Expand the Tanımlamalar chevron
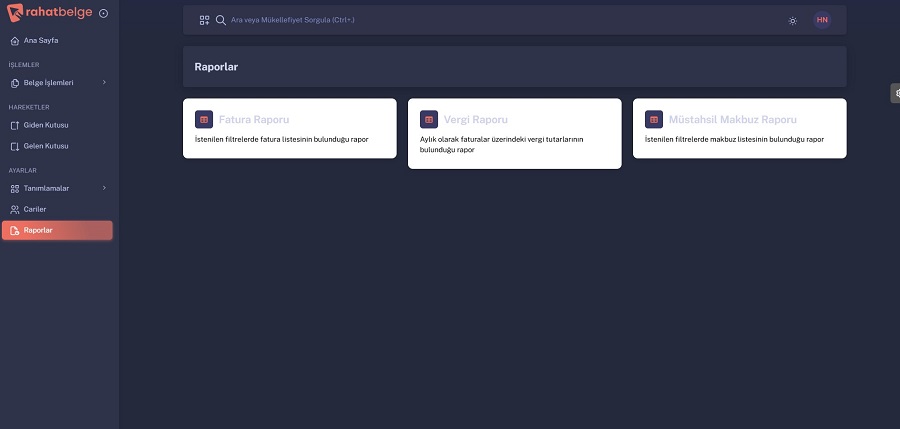 pos(104,188)
